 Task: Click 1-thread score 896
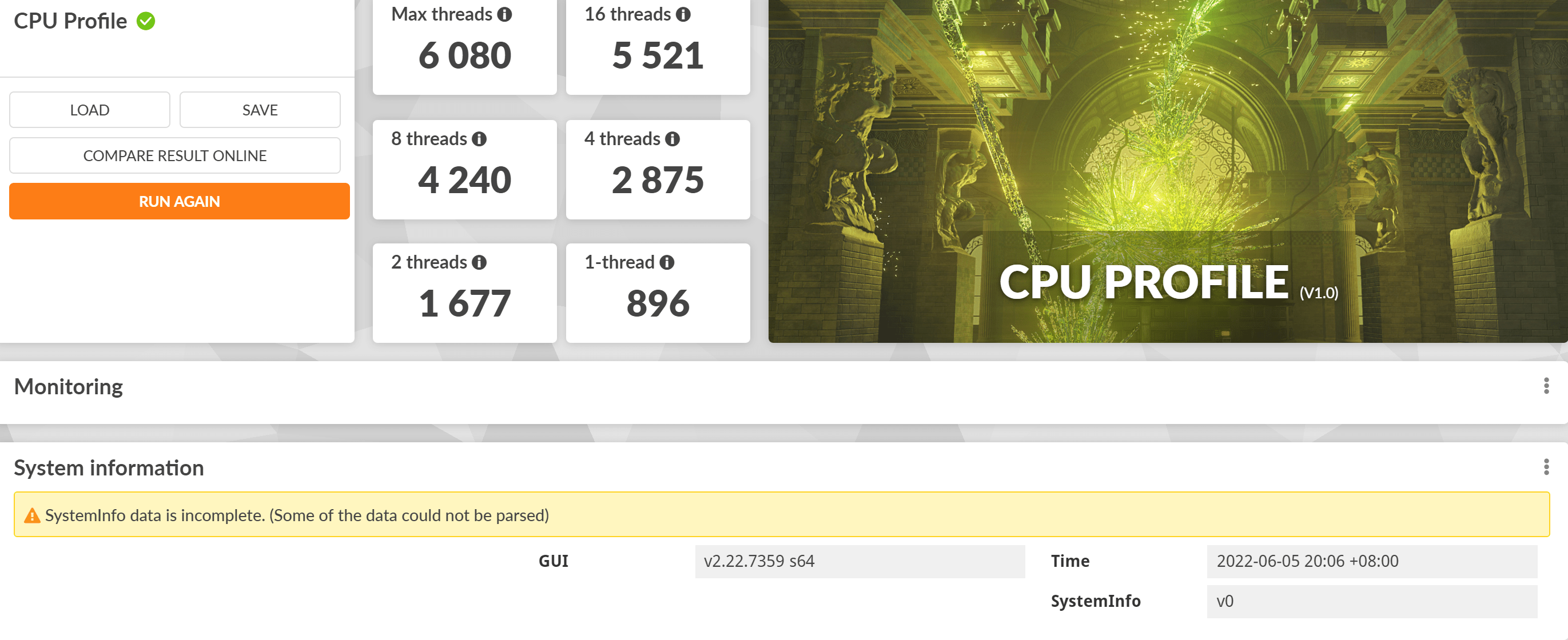pos(658,304)
